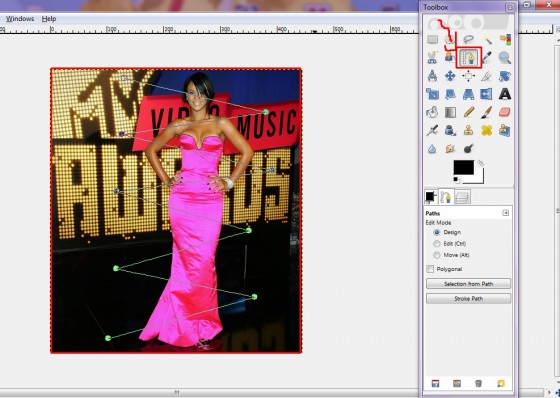This screenshot has width=560, height=398.
Task: Activate the Pencil tool
Action: click(469, 112)
